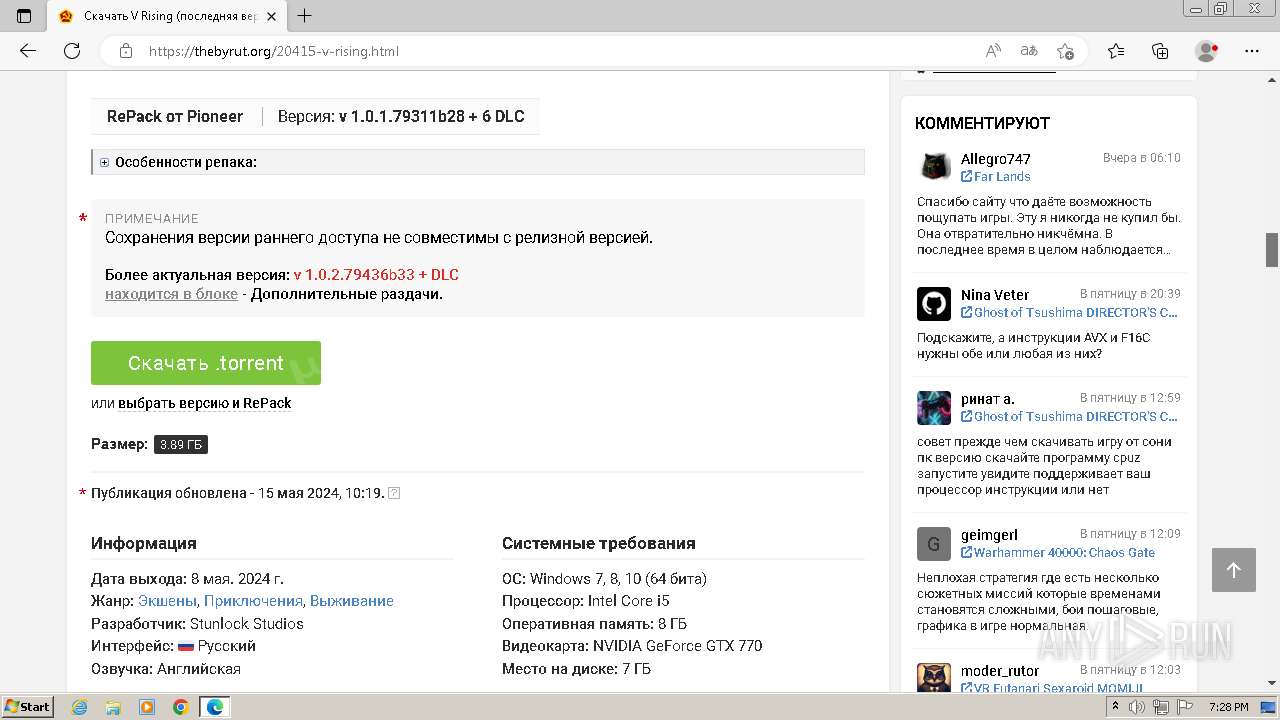Open the Collections icon
1280x720 pixels.
(1160, 51)
